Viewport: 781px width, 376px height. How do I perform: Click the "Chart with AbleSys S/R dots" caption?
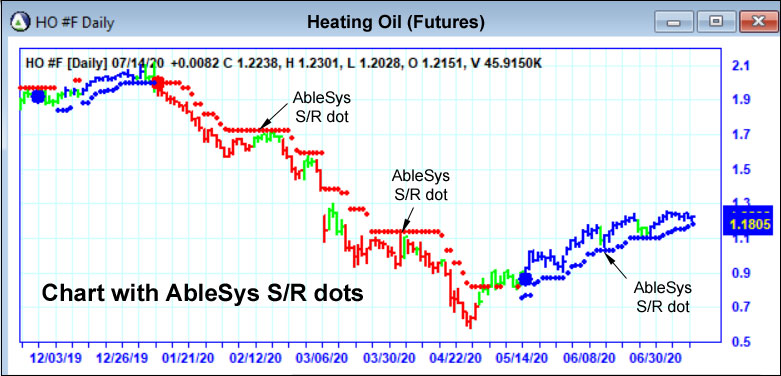coord(202,294)
